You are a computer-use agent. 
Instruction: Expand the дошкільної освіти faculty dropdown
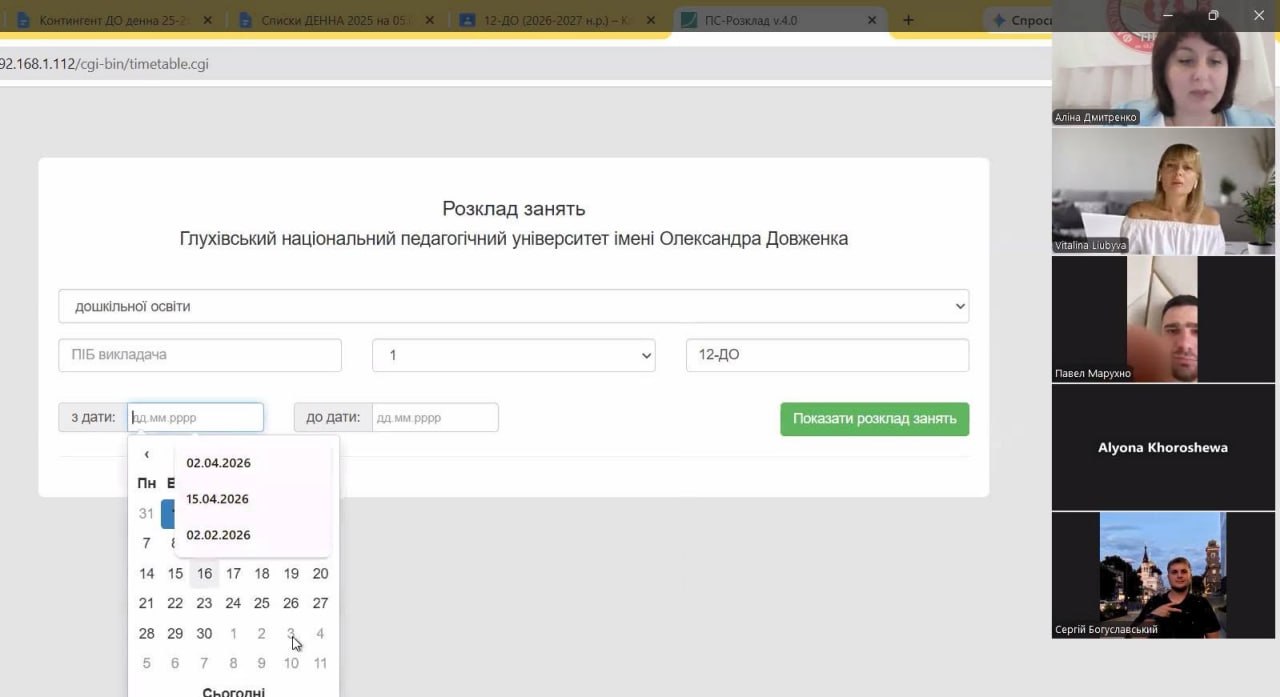[514, 306]
